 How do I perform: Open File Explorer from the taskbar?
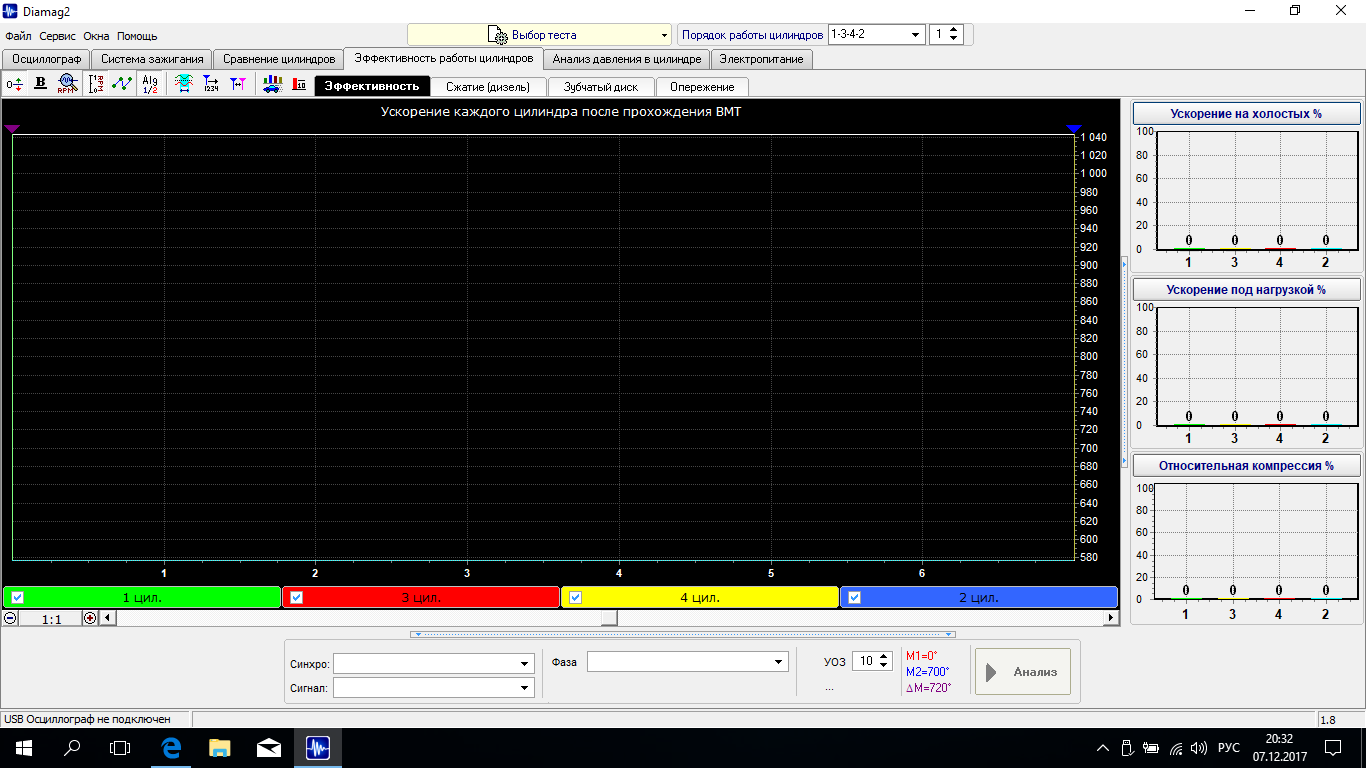pos(219,747)
